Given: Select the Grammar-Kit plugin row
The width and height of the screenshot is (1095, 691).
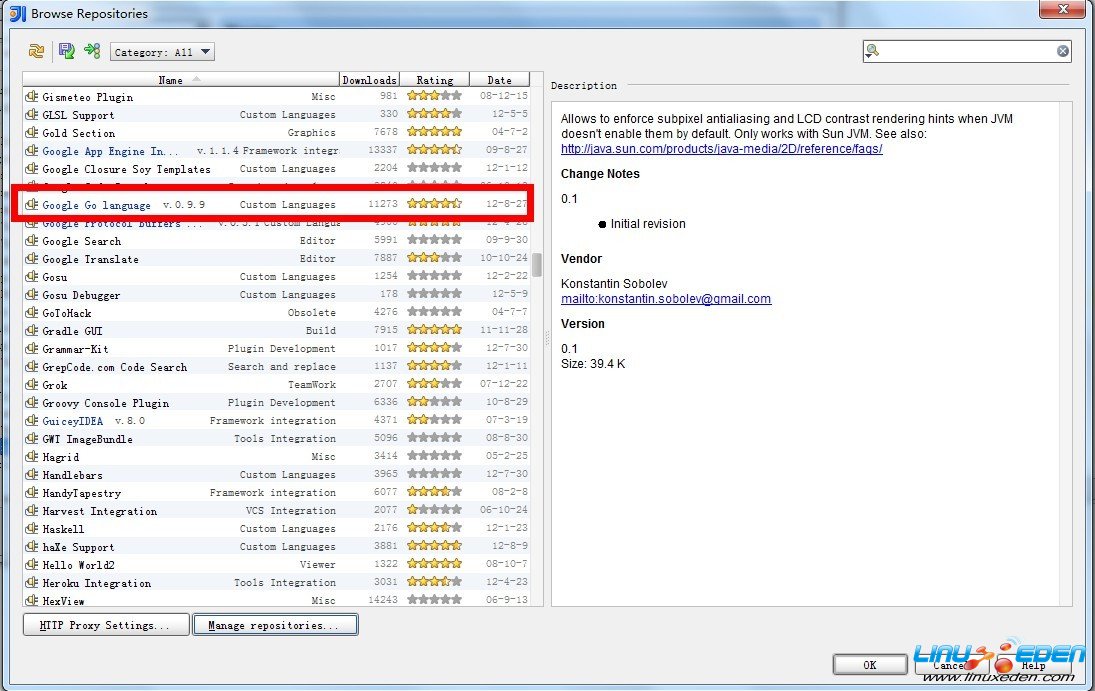Looking at the screenshot, I should (x=277, y=349).
